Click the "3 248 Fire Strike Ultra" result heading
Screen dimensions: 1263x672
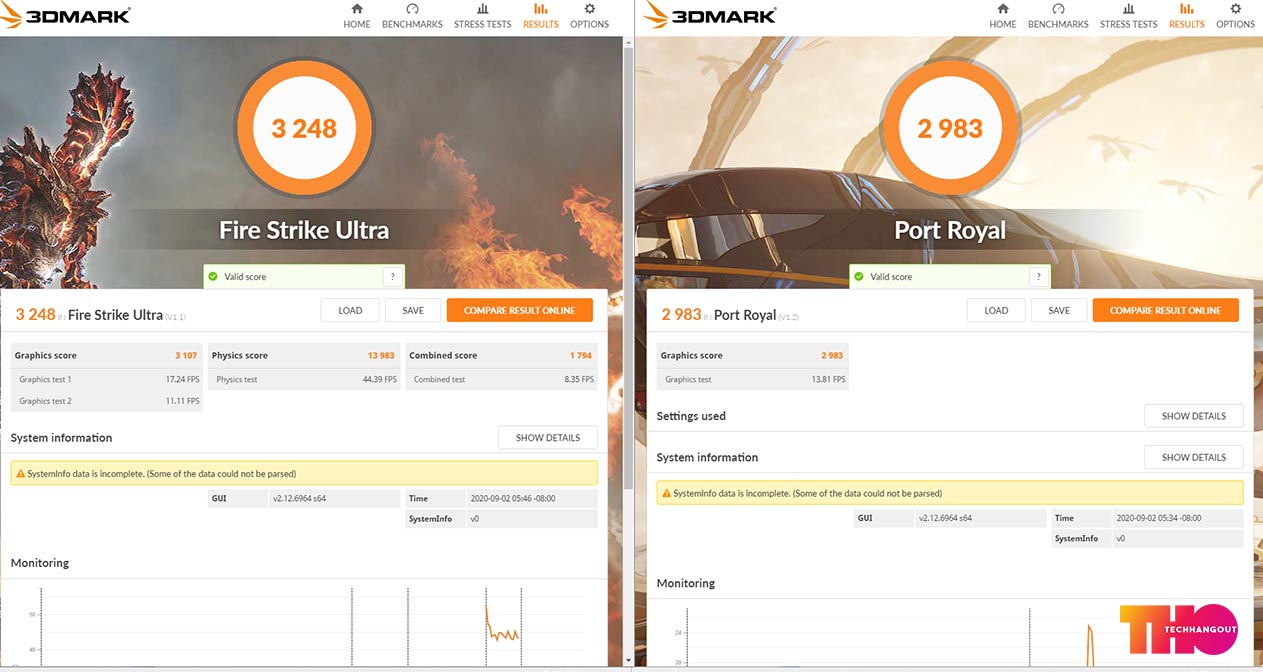pyautogui.click(x=100, y=315)
